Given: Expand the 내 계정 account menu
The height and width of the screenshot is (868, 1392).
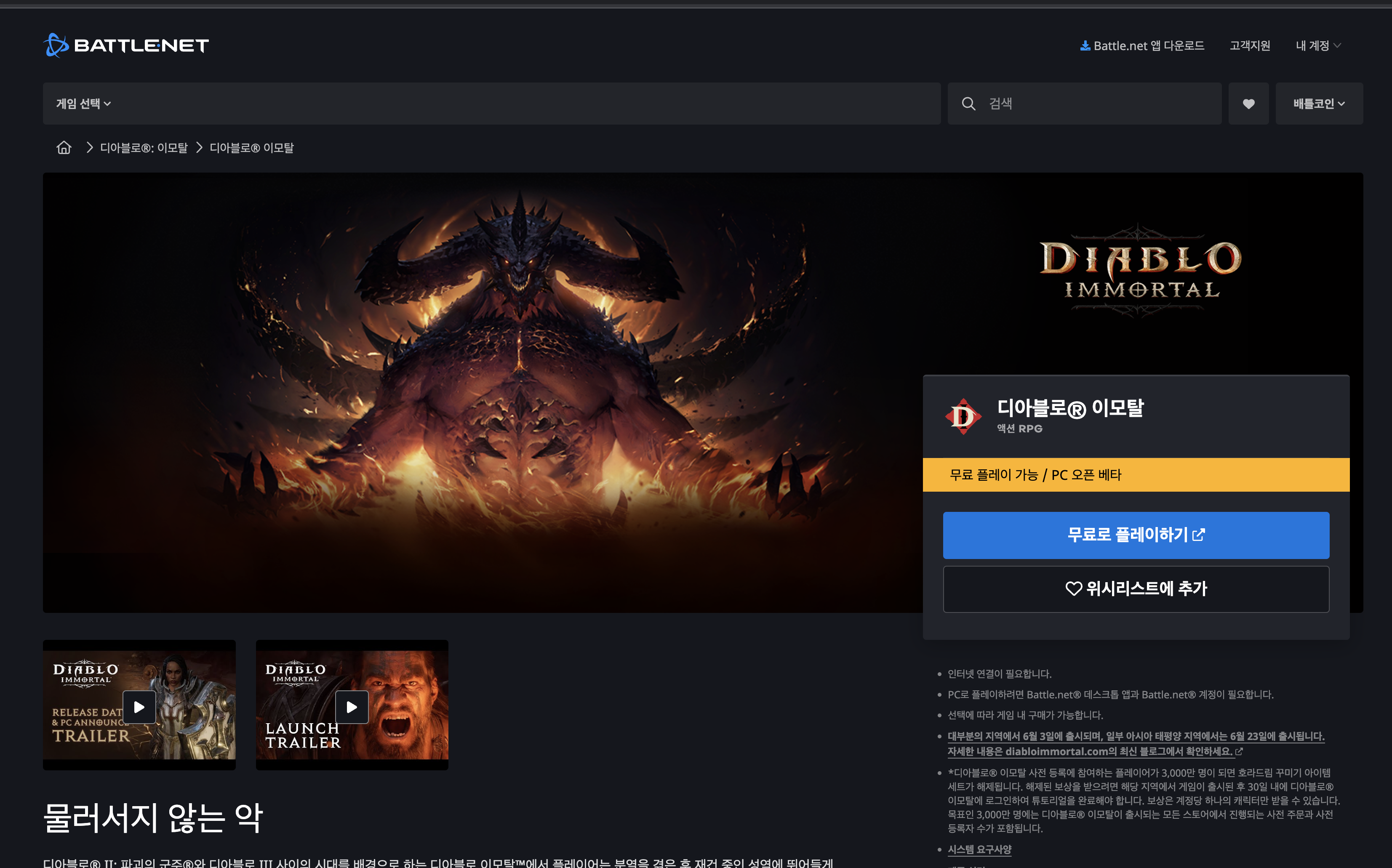Looking at the screenshot, I should tap(1317, 46).
